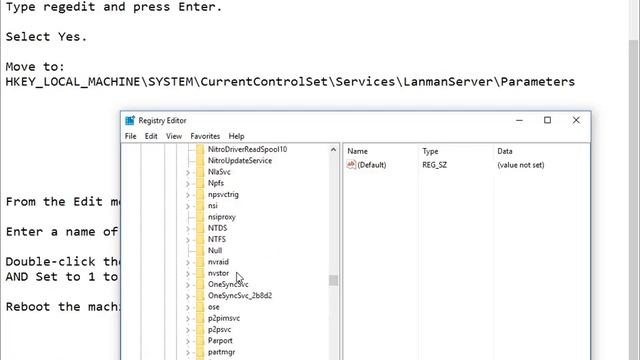The height and width of the screenshot is (360, 640).
Task: Click the partmgr folder icon
Action: [200, 352]
